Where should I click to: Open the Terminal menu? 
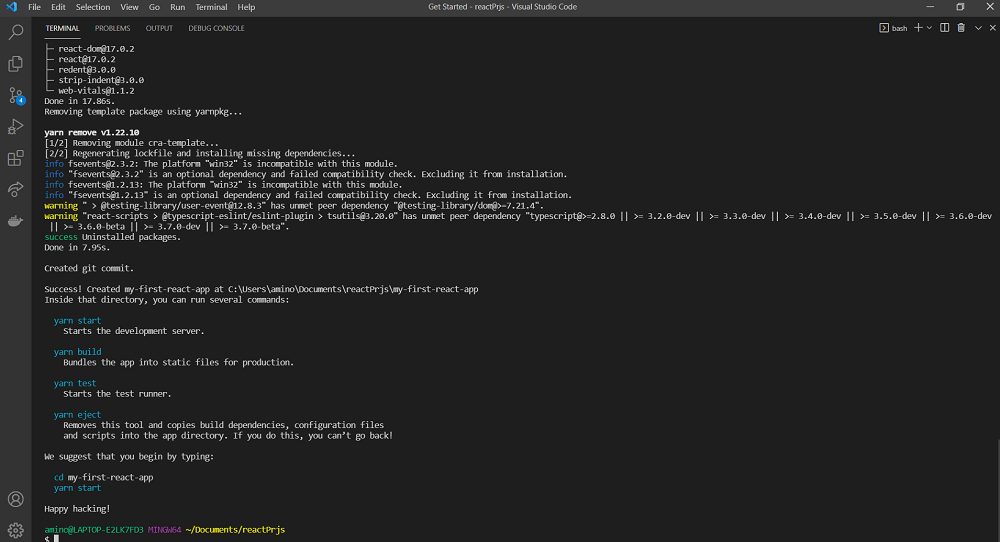211,7
